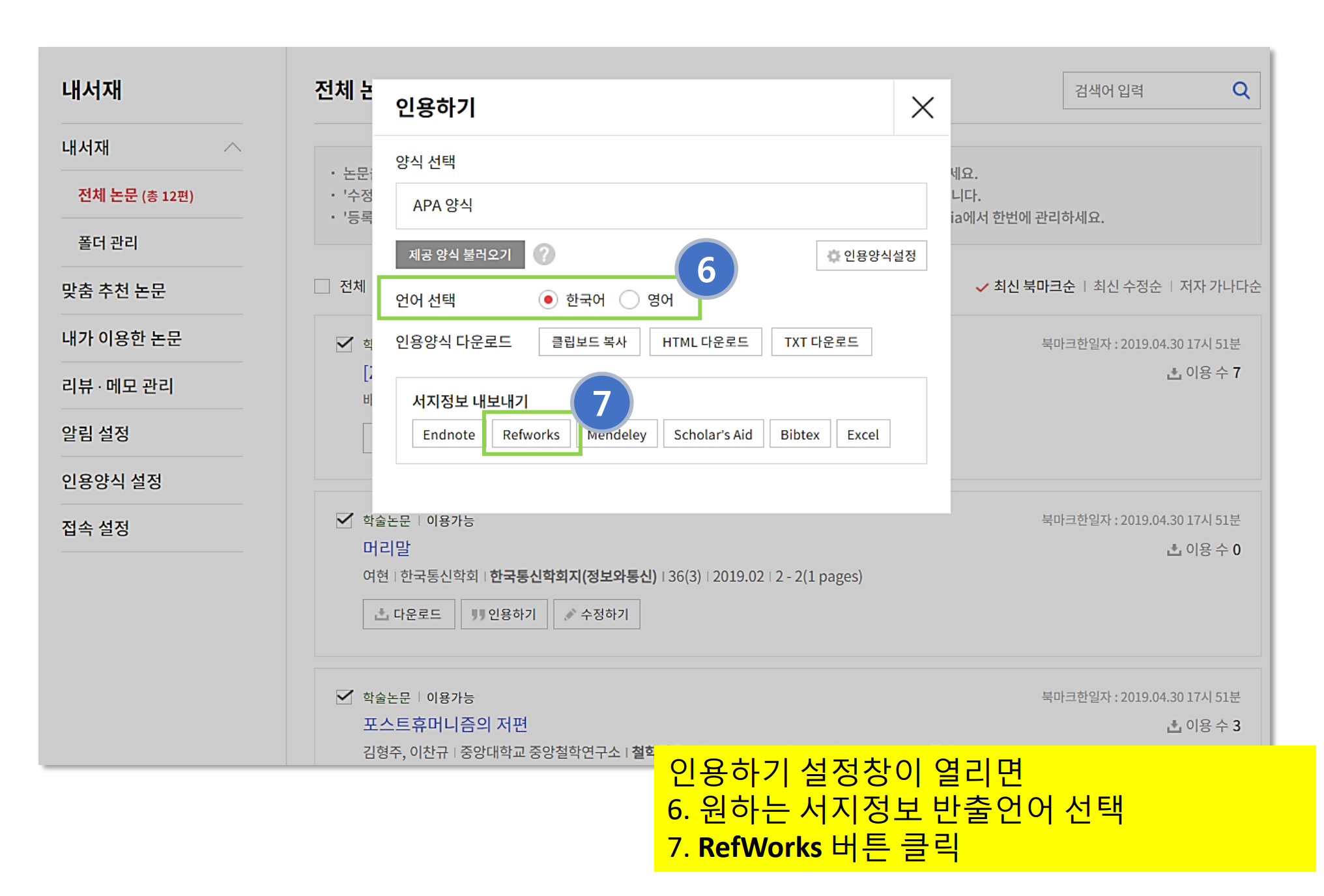
Task: Open 폴더 관리 in sidebar
Action: [x=108, y=242]
